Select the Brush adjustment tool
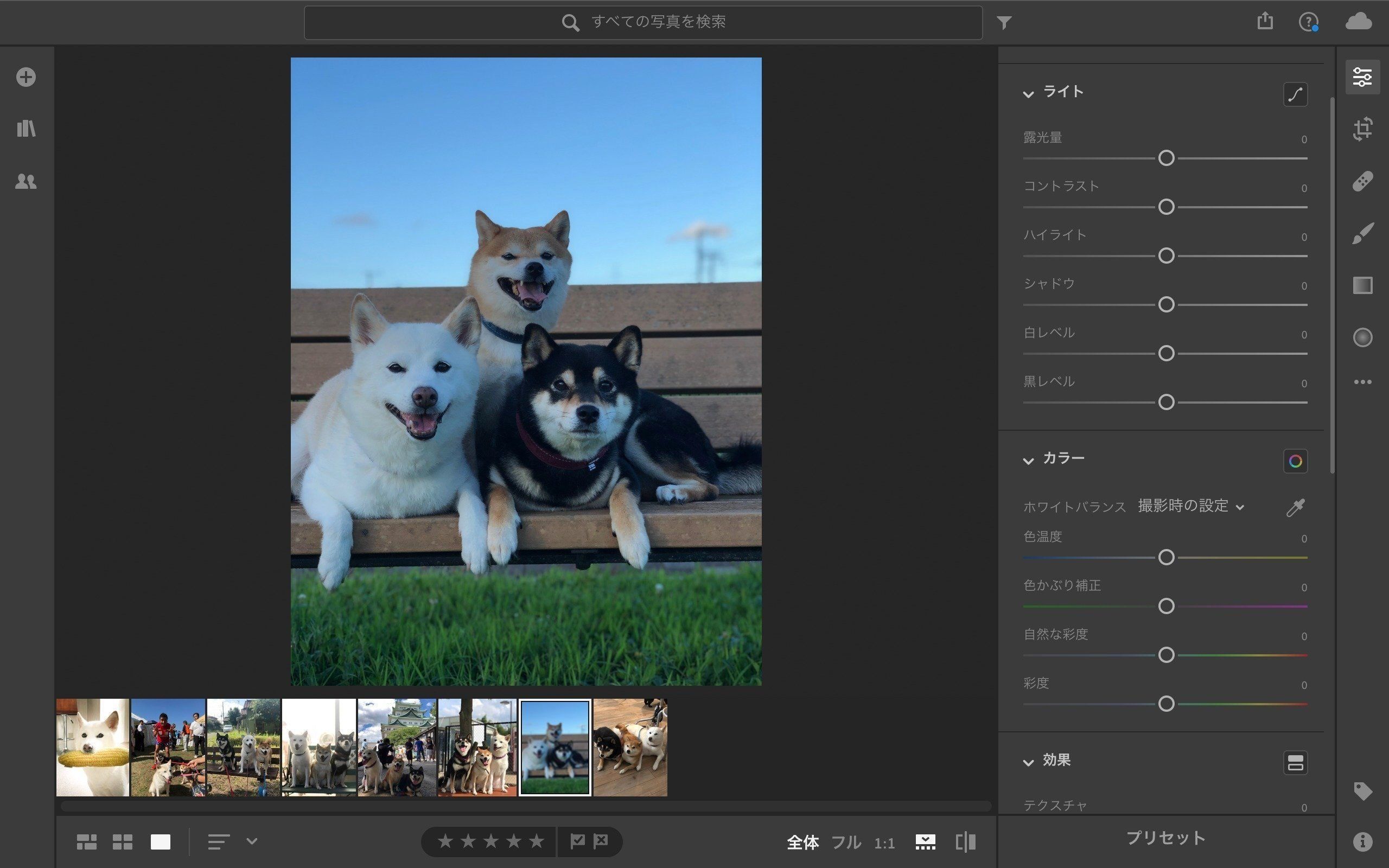The width and height of the screenshot is (1389, 868). [x=1362, y=234]
